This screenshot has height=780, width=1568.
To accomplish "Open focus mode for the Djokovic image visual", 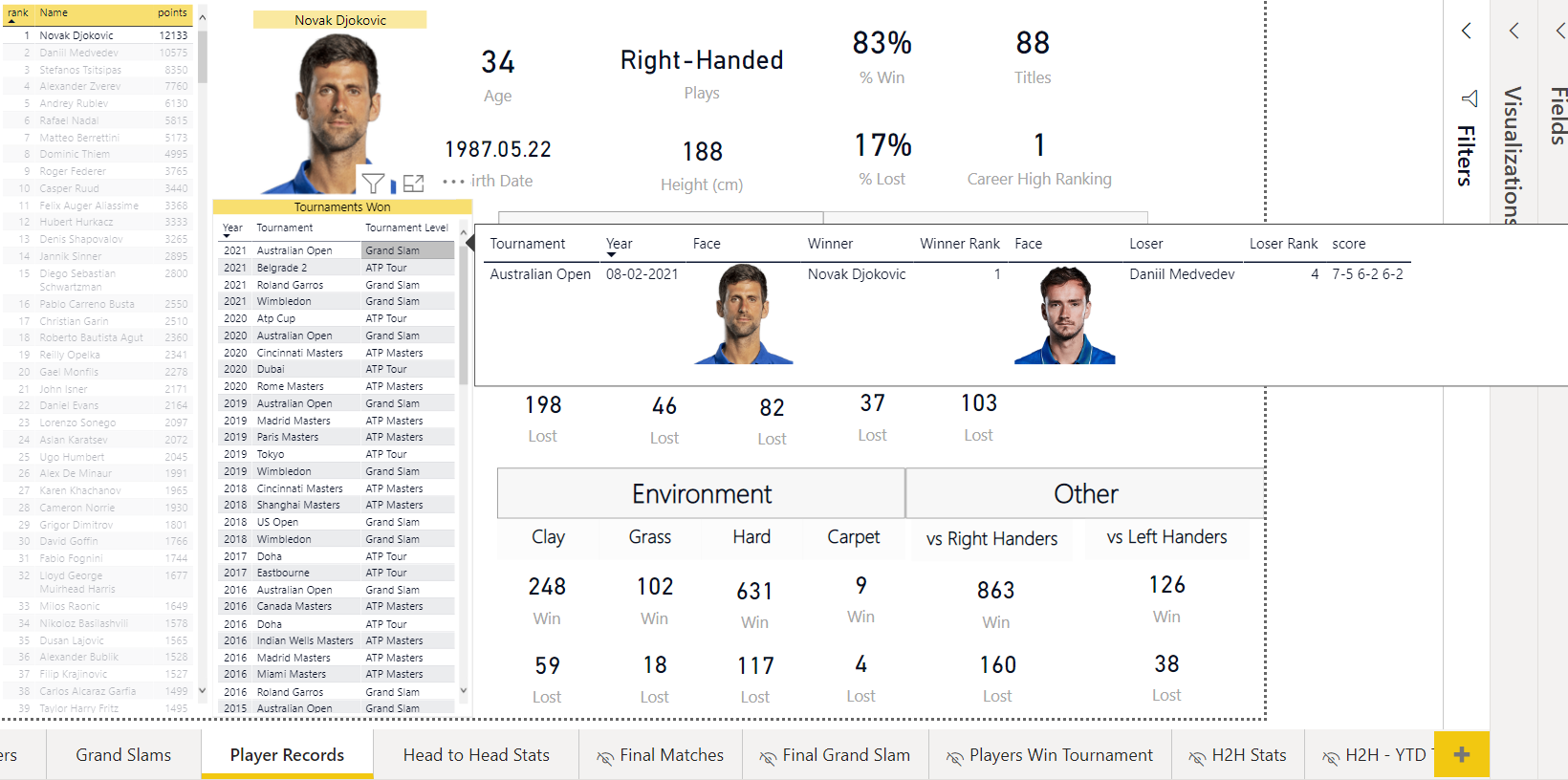I will [413, 183].
